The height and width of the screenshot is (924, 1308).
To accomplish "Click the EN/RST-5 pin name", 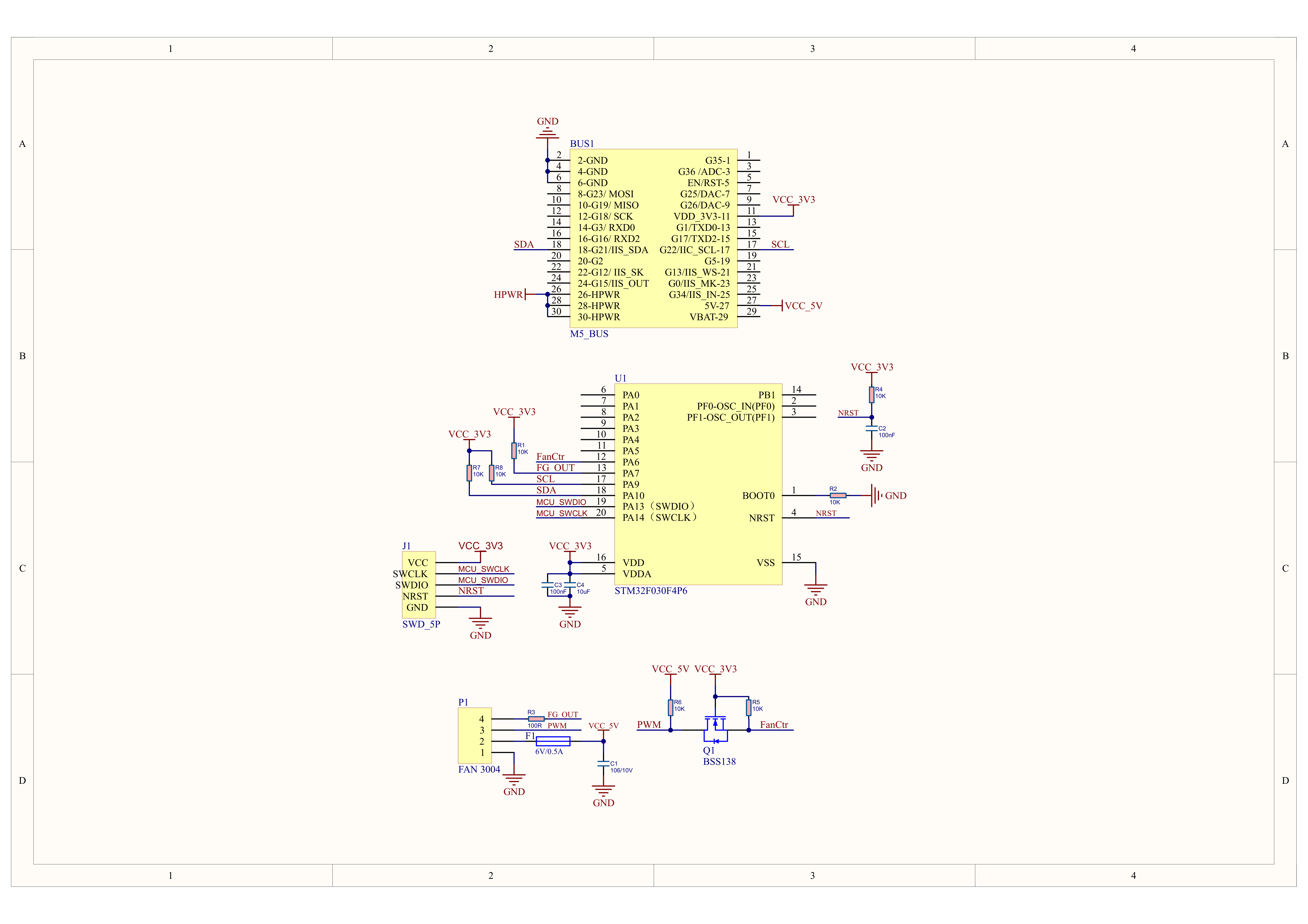I will click(x=708, y=183).
